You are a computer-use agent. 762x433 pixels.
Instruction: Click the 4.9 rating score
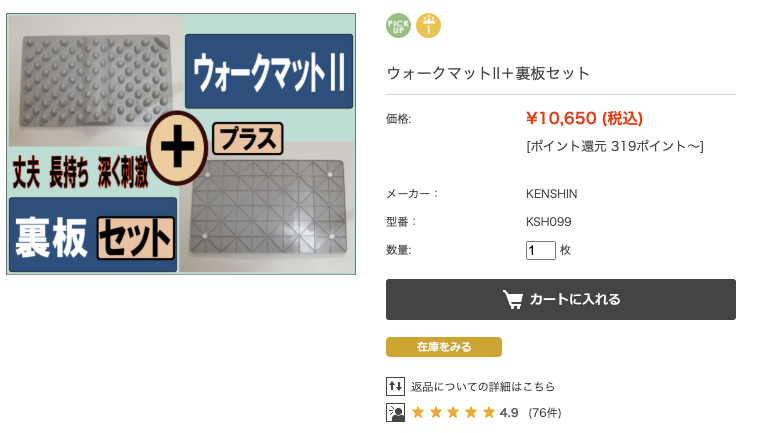[x=509, y=412]
